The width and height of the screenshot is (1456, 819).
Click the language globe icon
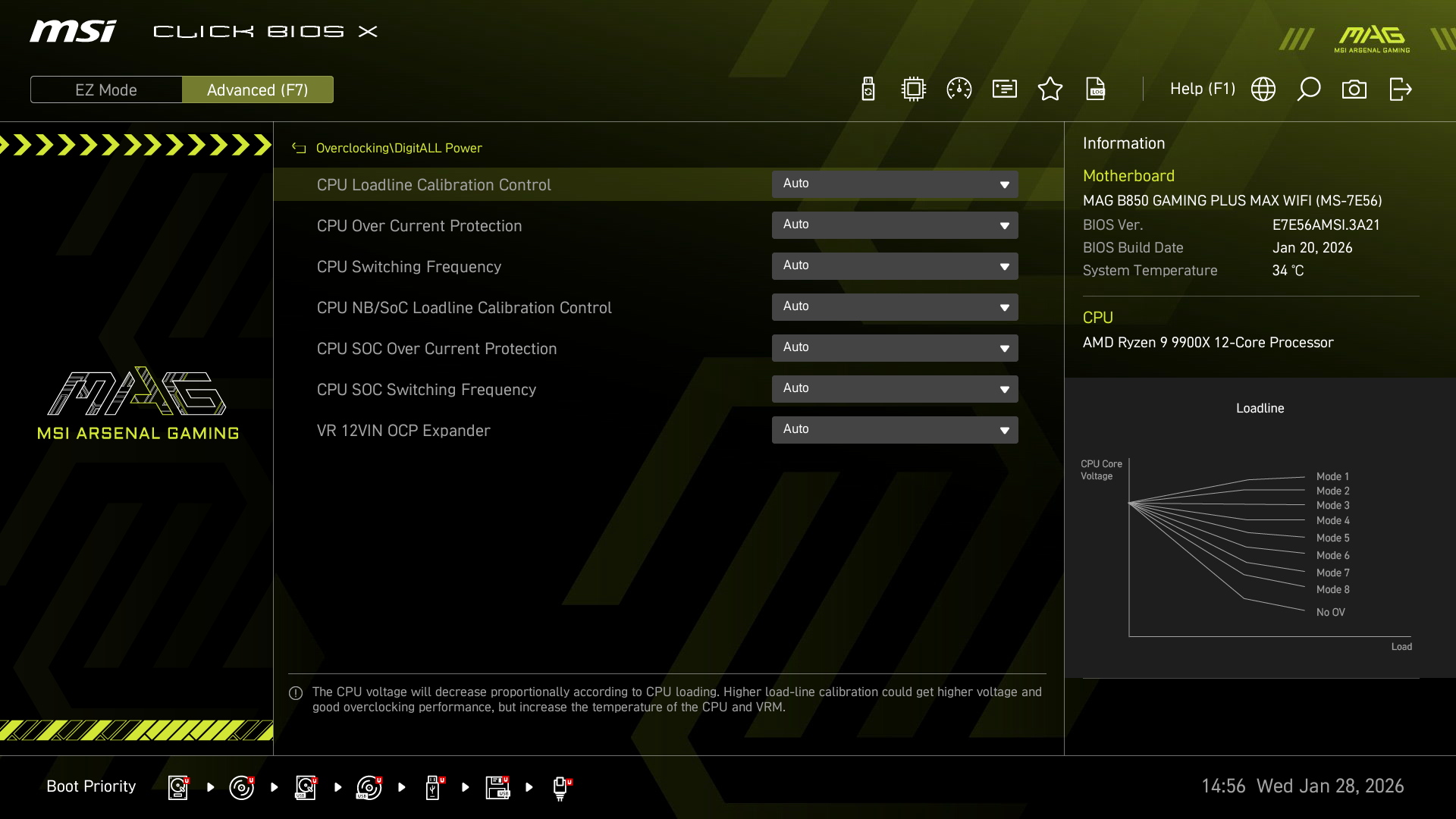pyautogui.click(x=1263, y=89)
